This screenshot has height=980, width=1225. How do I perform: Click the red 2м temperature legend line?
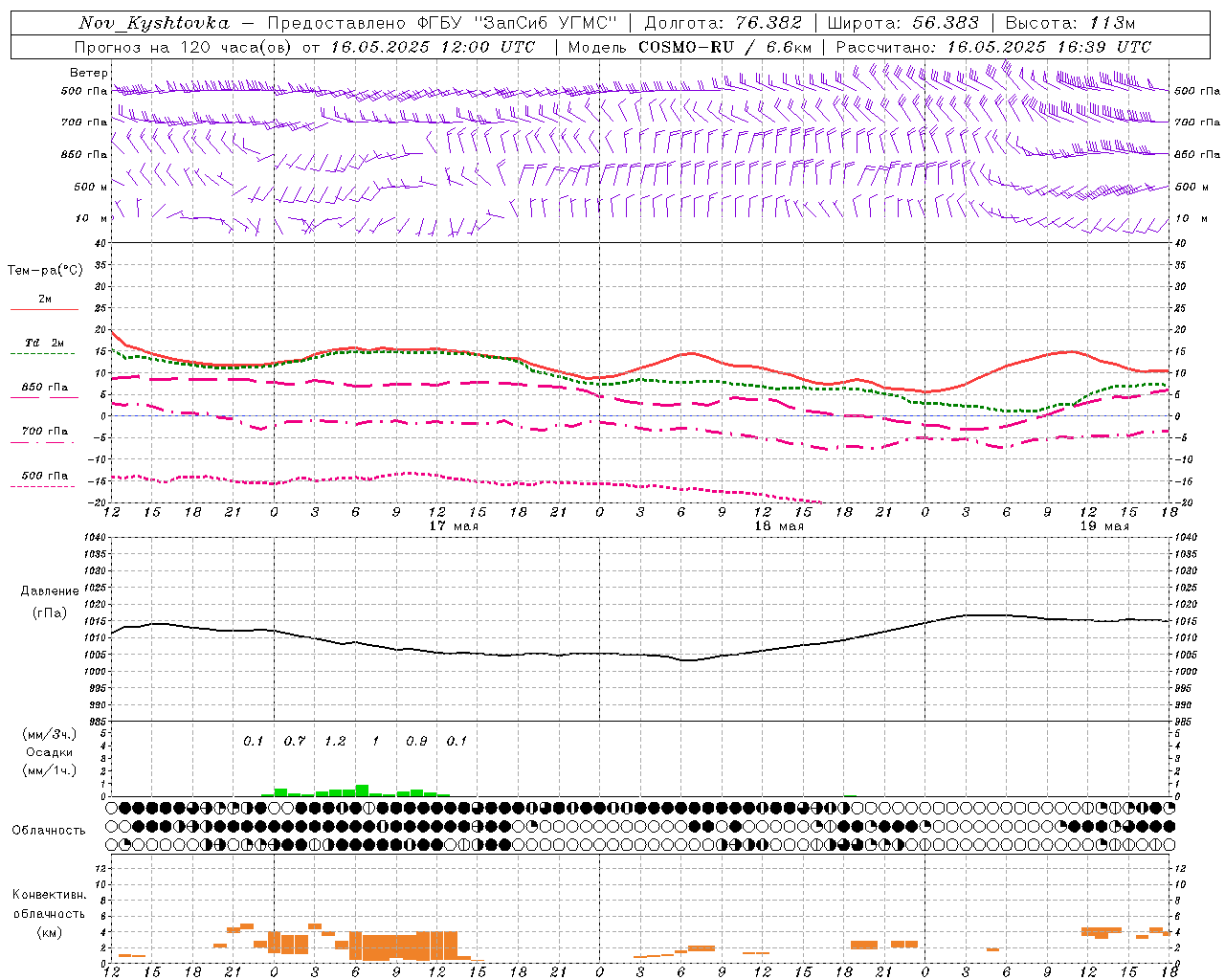[44, 310]
